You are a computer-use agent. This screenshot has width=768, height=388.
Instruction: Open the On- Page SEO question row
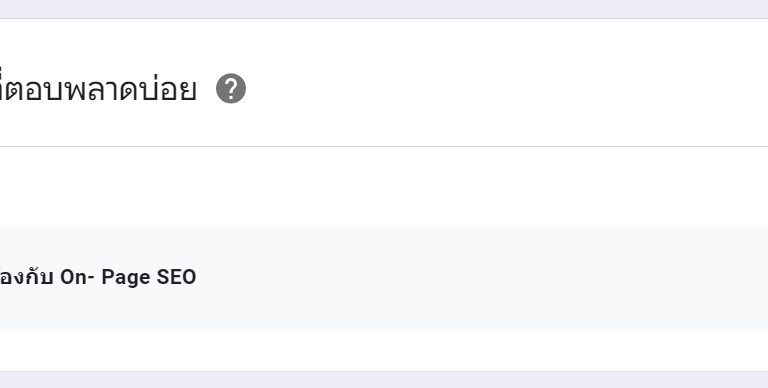tap(384, 277)
